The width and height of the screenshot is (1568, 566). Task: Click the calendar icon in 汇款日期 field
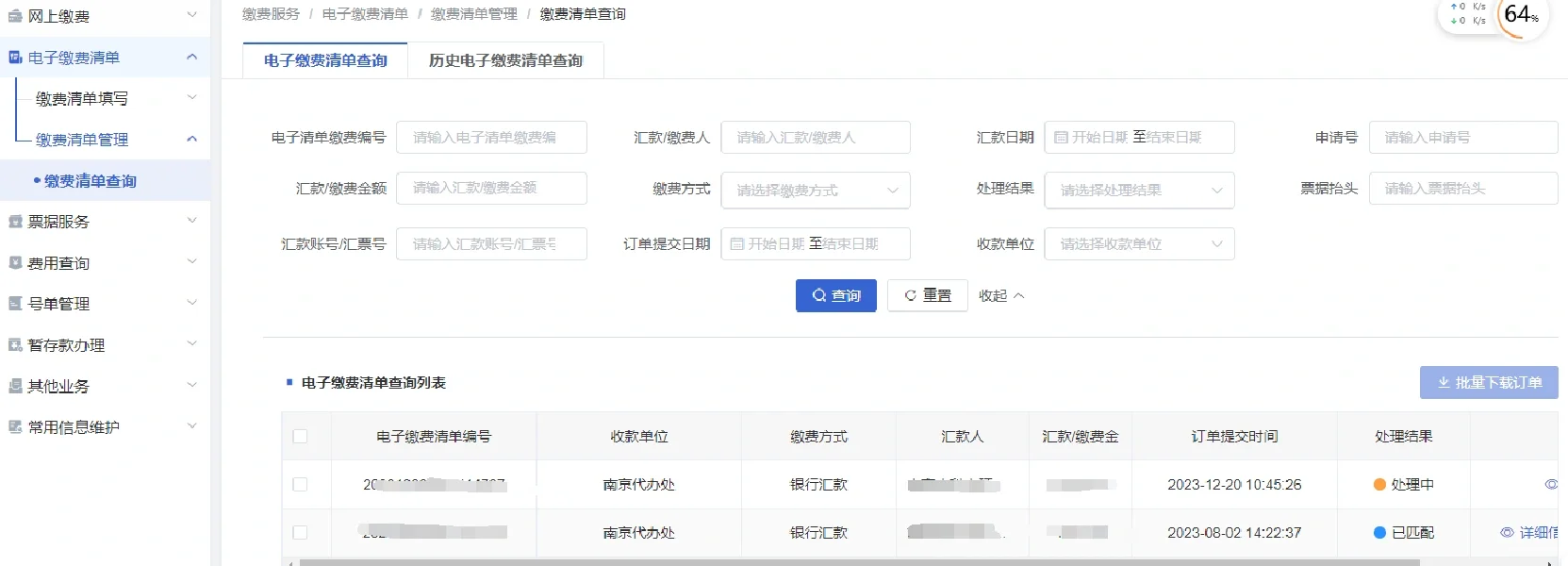[1061, 138]
